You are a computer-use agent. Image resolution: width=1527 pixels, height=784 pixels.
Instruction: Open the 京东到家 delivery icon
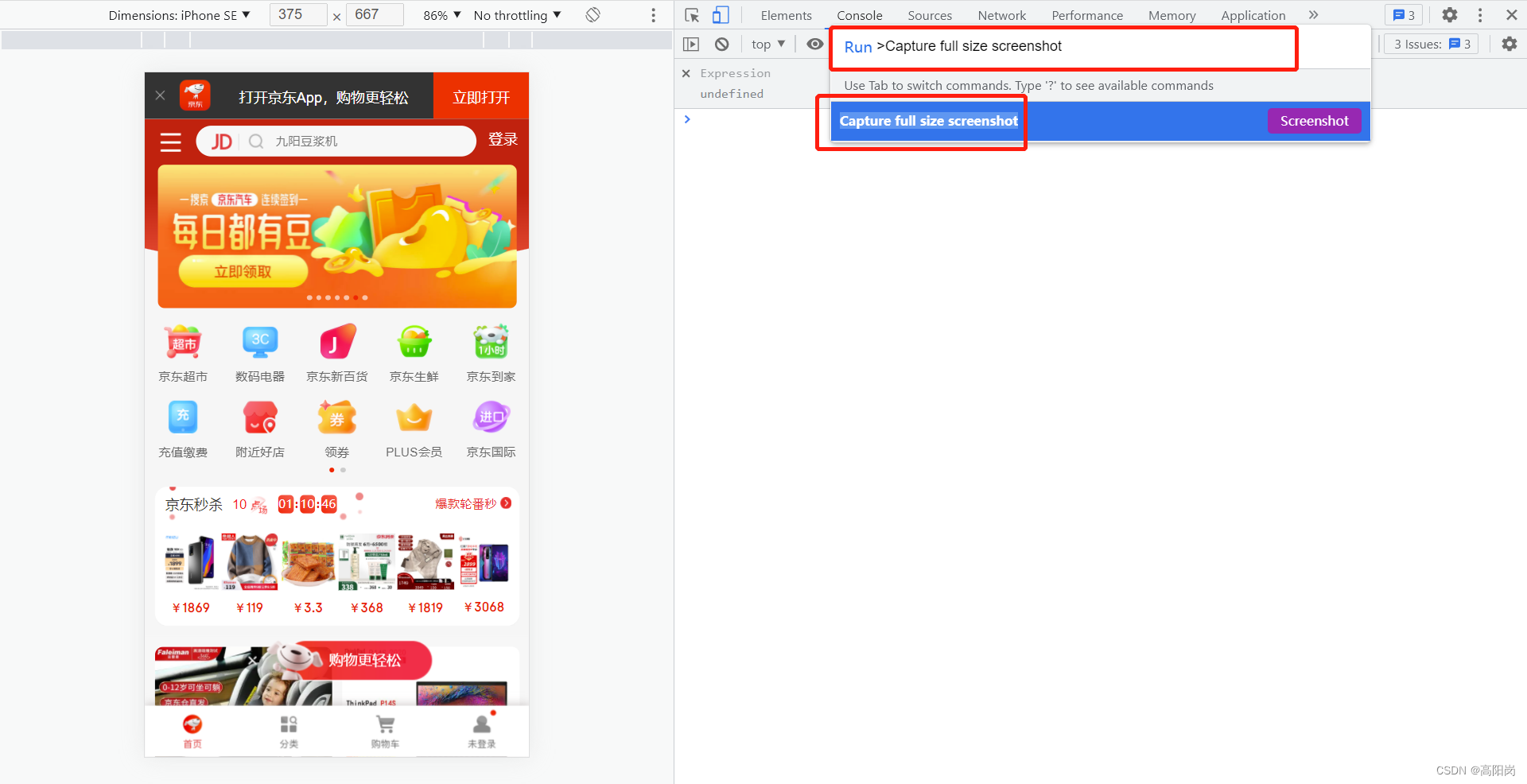click(x=491, y=343)
